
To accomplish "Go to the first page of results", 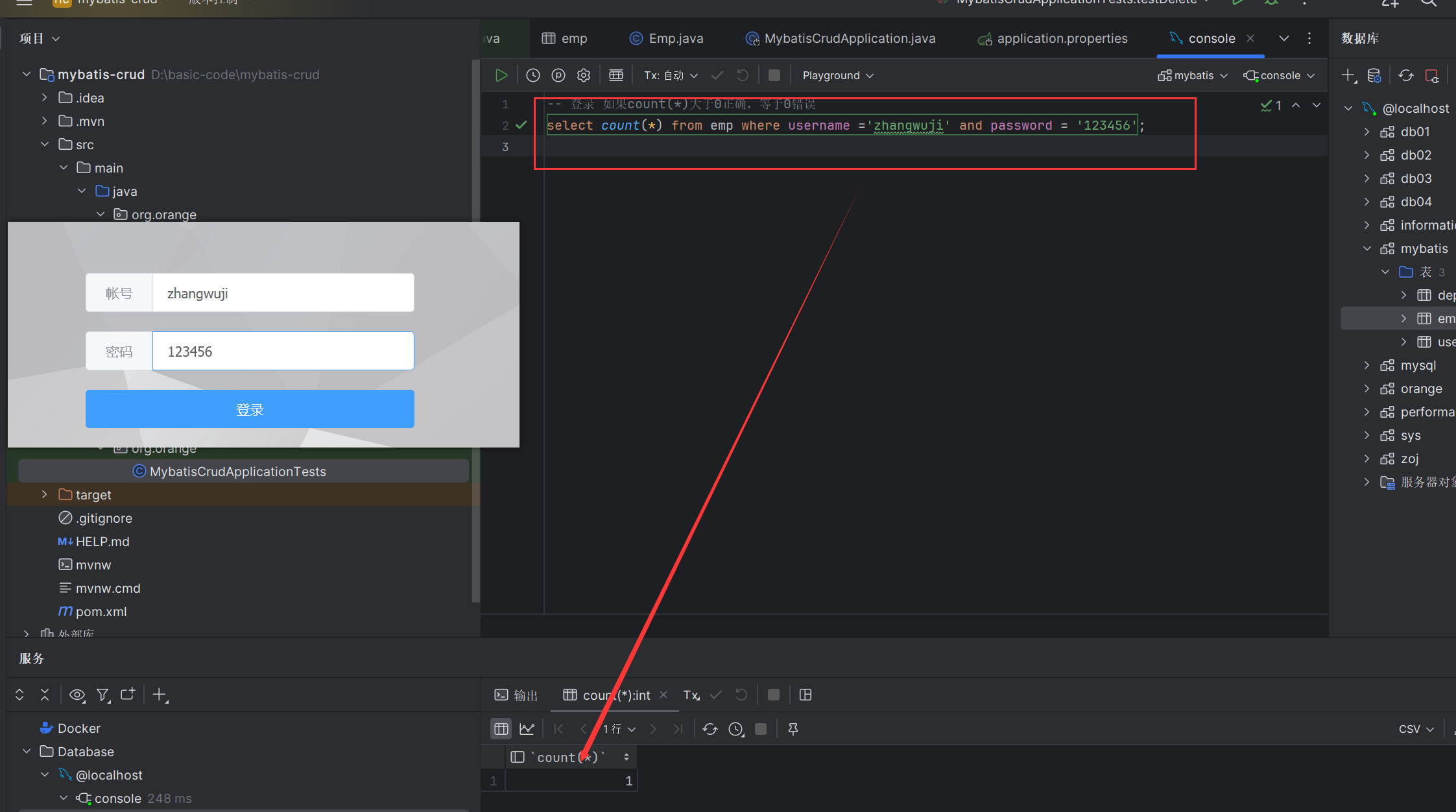I will click(558, 729).
